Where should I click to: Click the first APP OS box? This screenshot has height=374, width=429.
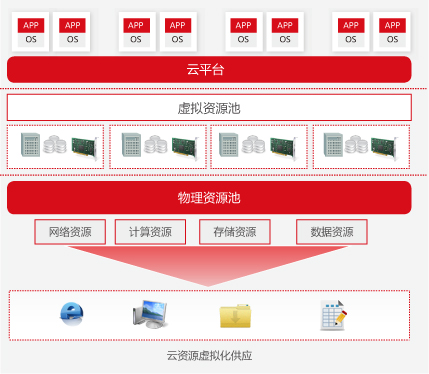30,32
